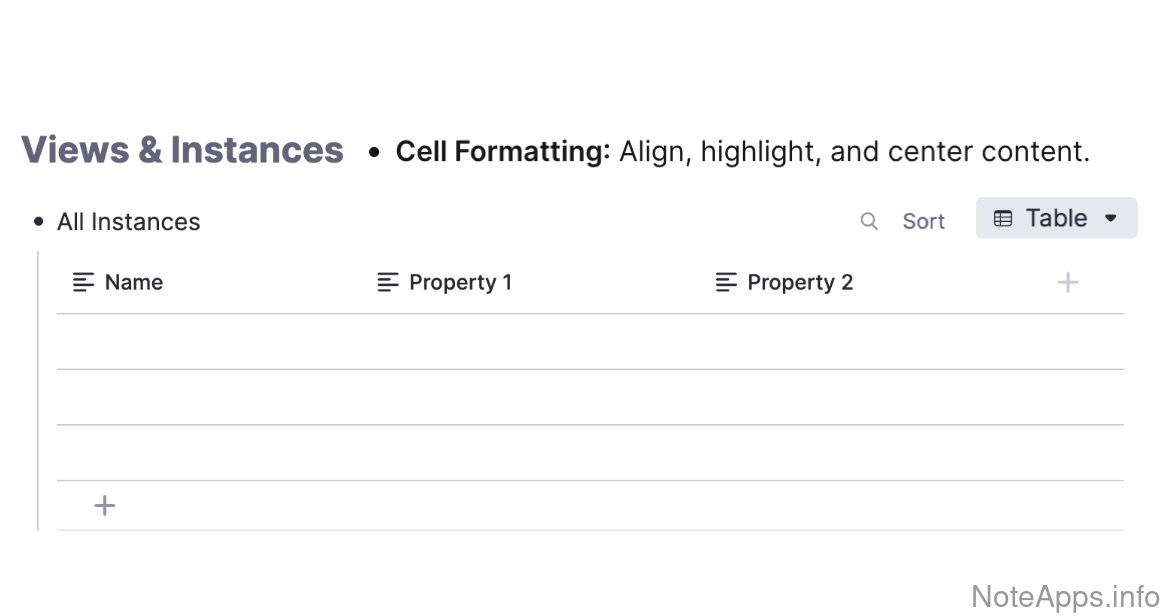Click the bullet beside All Instances
Image resolution: width=1162 pixels, height=616 pixels.
click(x=38, y=222)
